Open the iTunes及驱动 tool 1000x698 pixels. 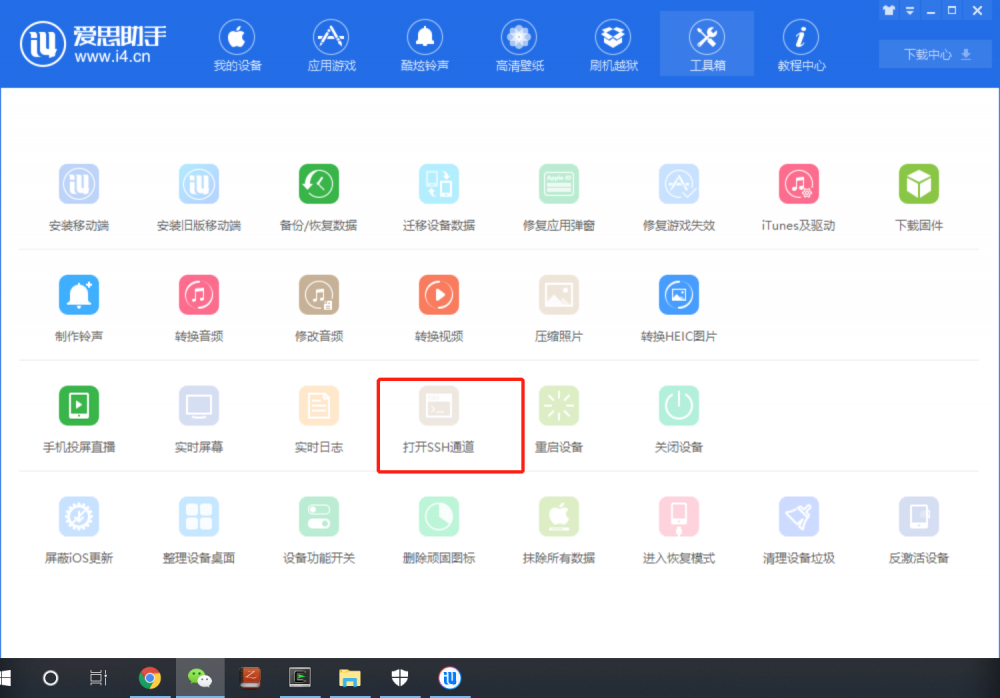pyautogui.click(x=798, y=185)
